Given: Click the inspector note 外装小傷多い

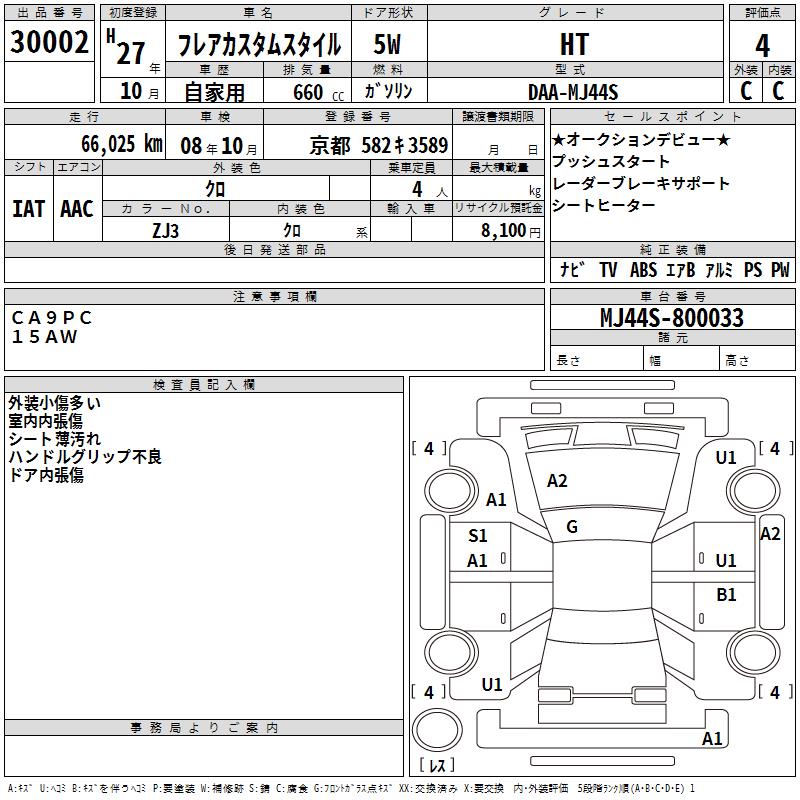Looking at the screenshot, I should tap(55, 403).
